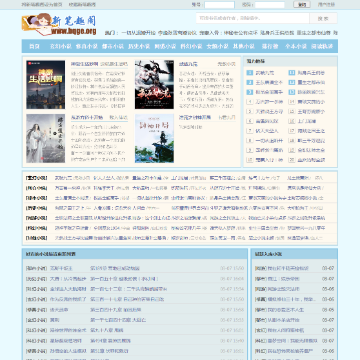360x360 pixels.
Task: Open 排行榜 rankings in the navigation bar
Action: (270, 46)
